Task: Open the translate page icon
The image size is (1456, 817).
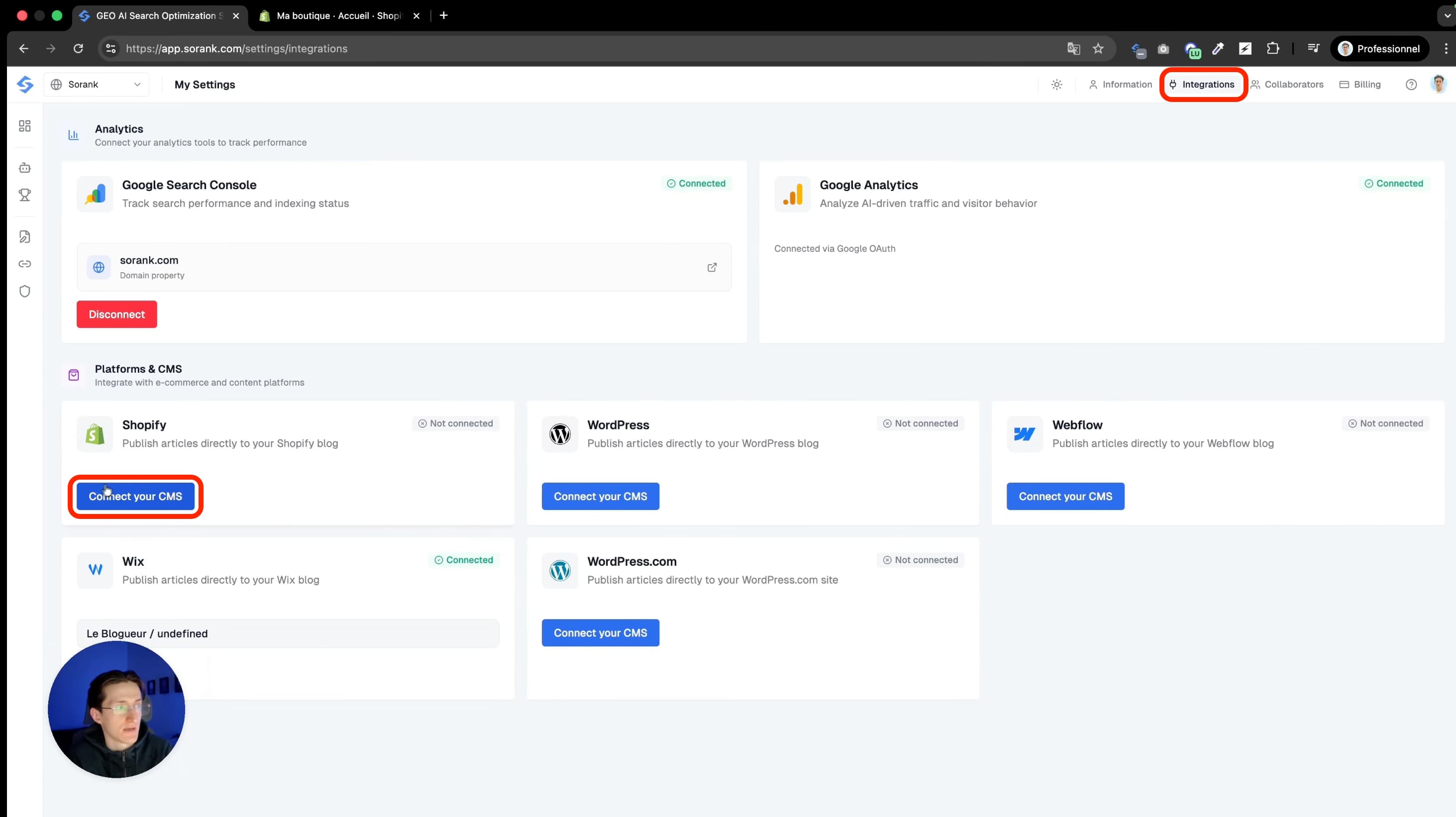Action: (x=1073, y=49)
